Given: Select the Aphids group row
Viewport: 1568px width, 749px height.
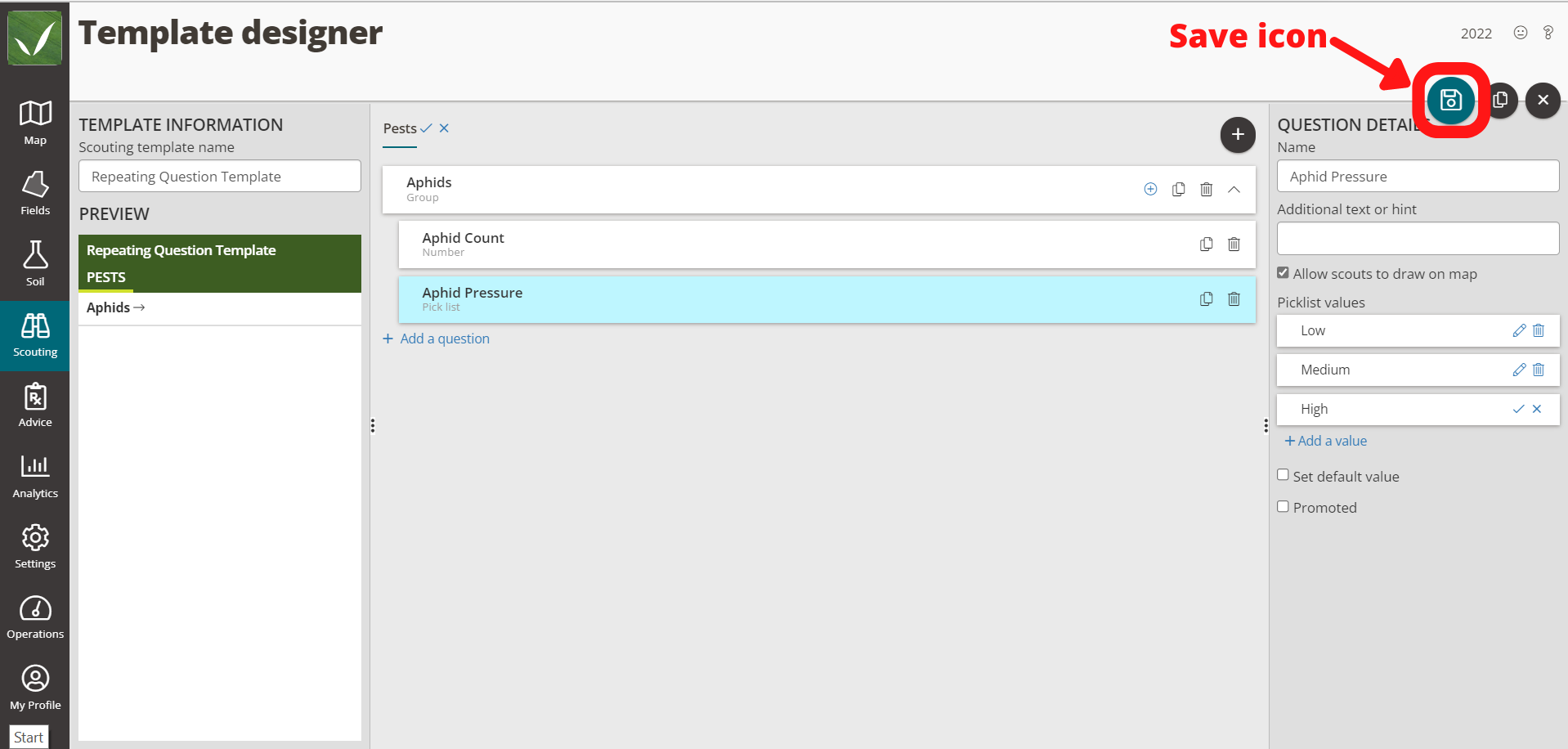Looking at the screenshot, I should click(x=818, y=189).
